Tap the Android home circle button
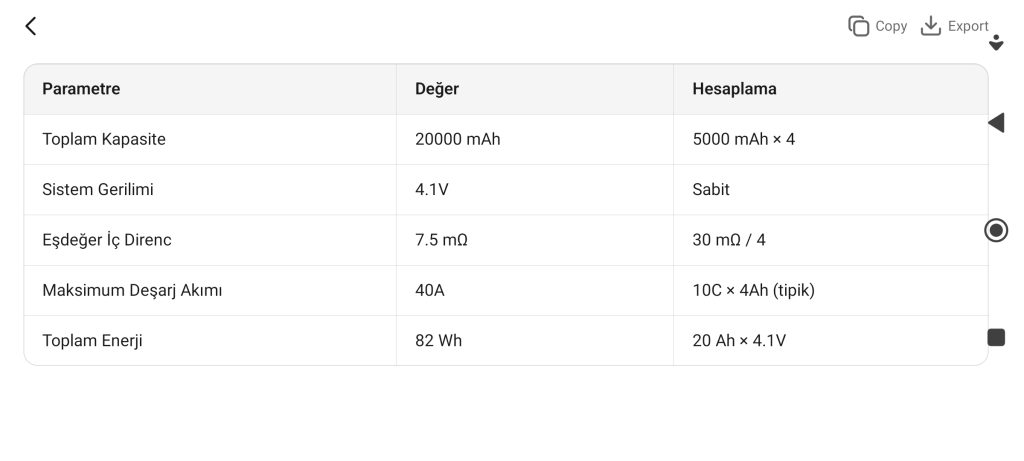 (996, 230)
